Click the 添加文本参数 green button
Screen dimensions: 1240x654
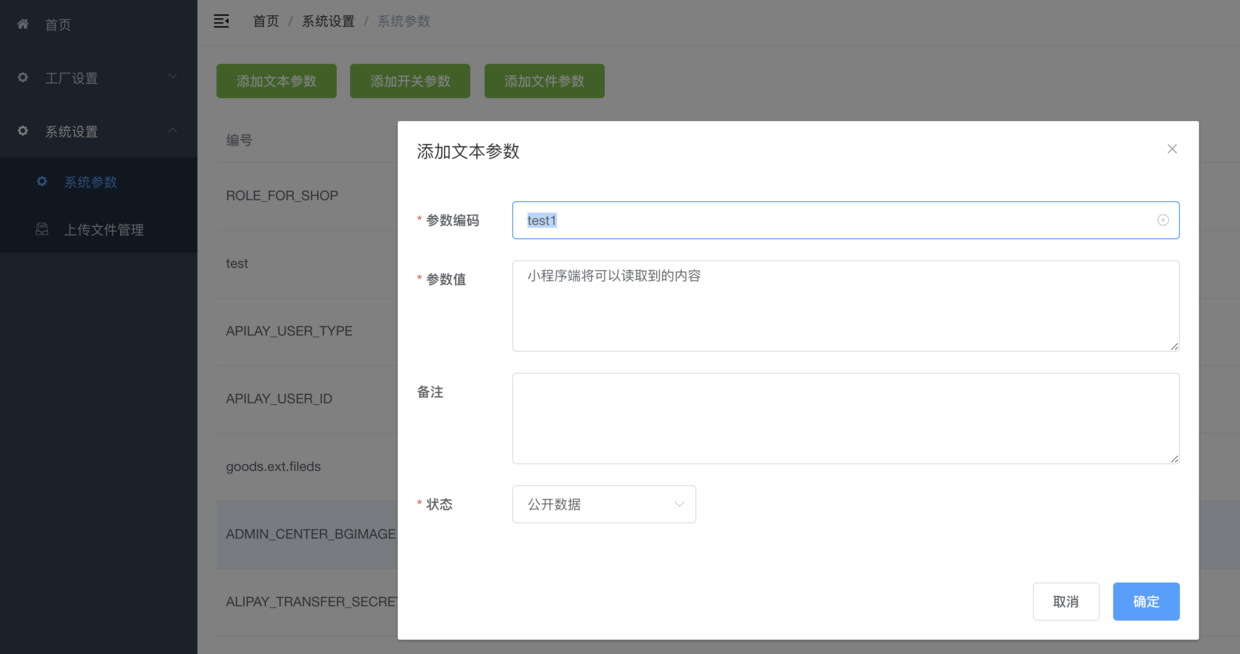[277, 81]
